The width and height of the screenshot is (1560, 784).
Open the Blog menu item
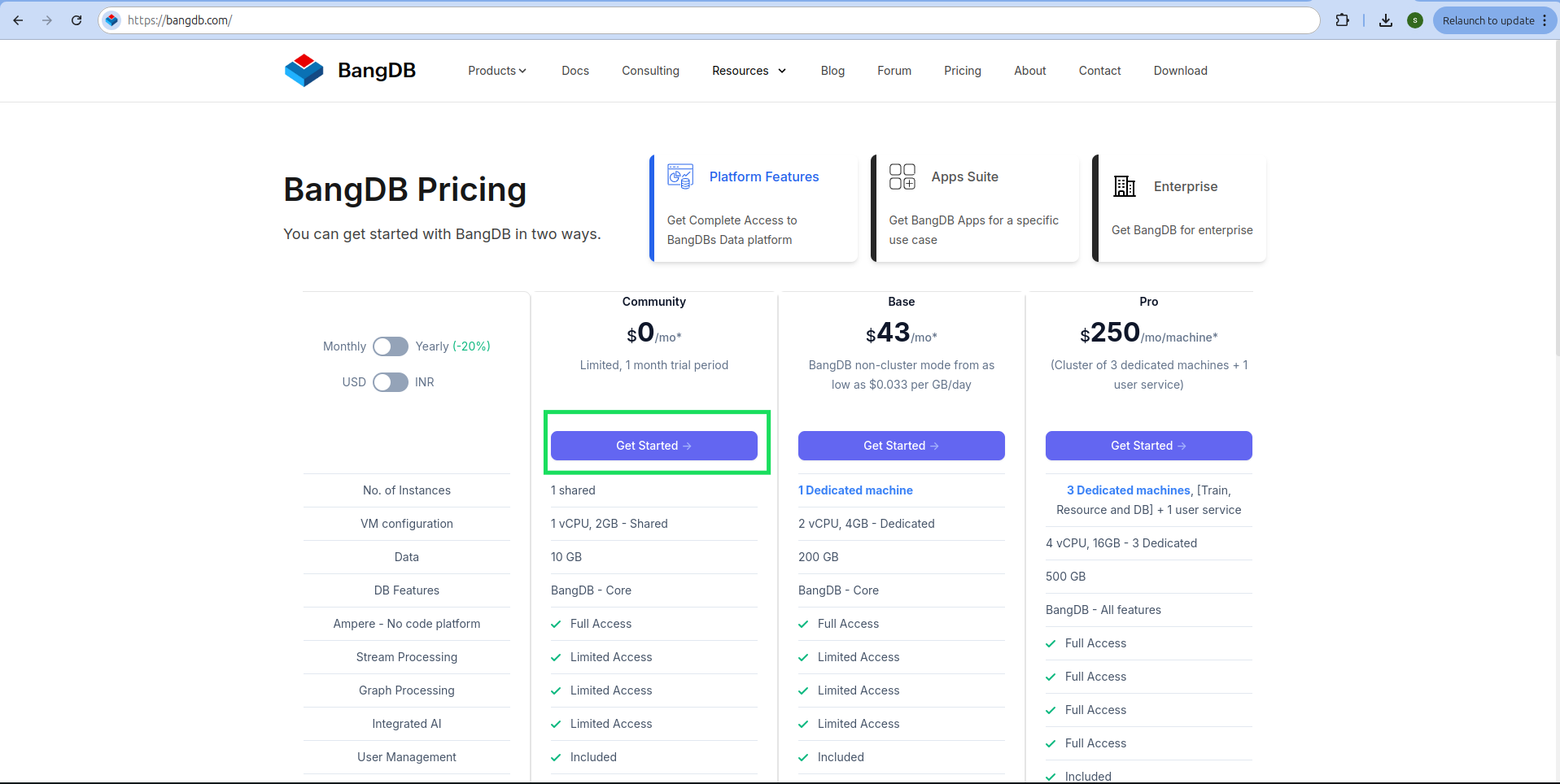832,71
